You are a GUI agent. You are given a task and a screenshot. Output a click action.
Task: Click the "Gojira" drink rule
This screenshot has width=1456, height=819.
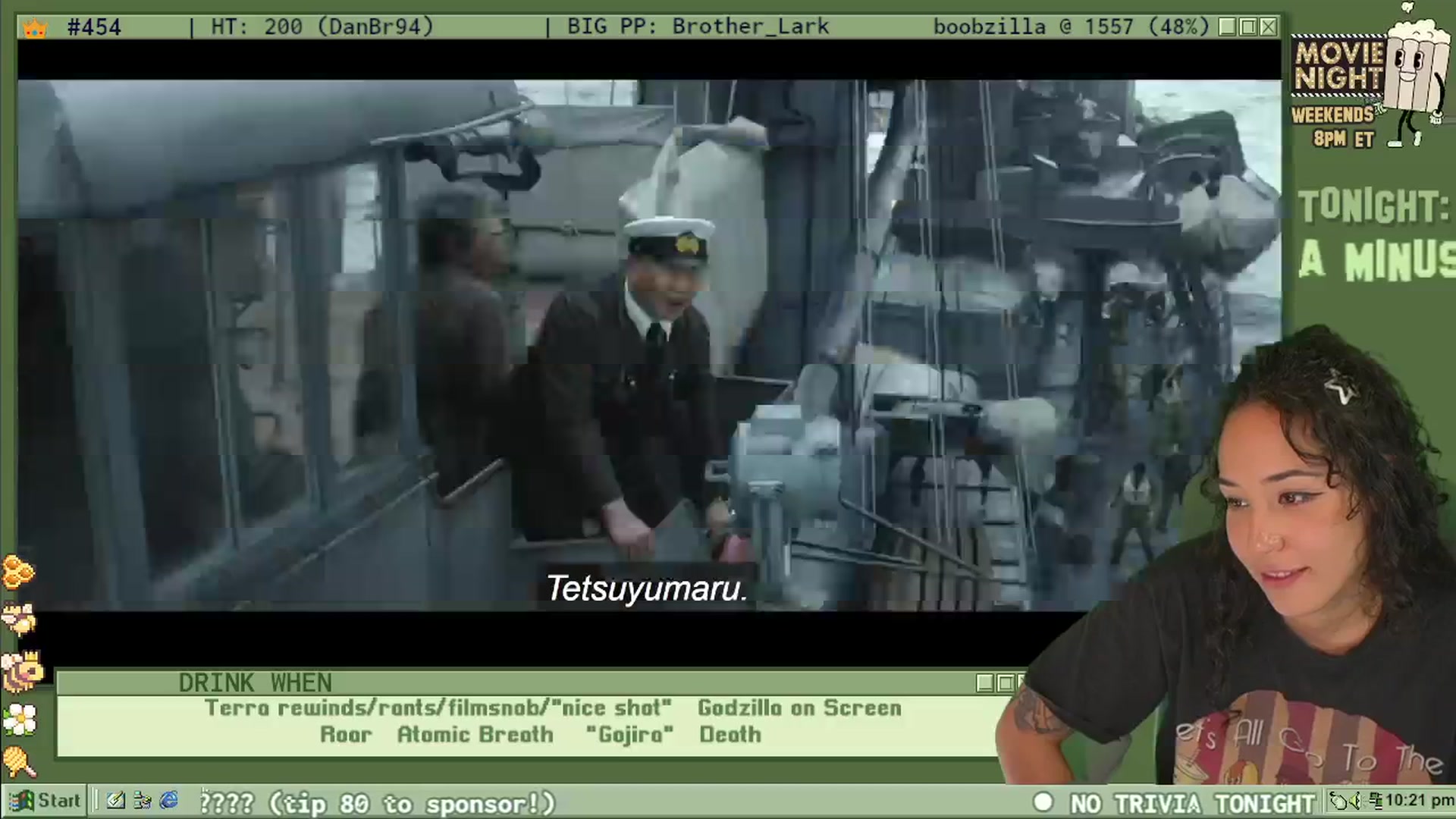tap(629, 735)
